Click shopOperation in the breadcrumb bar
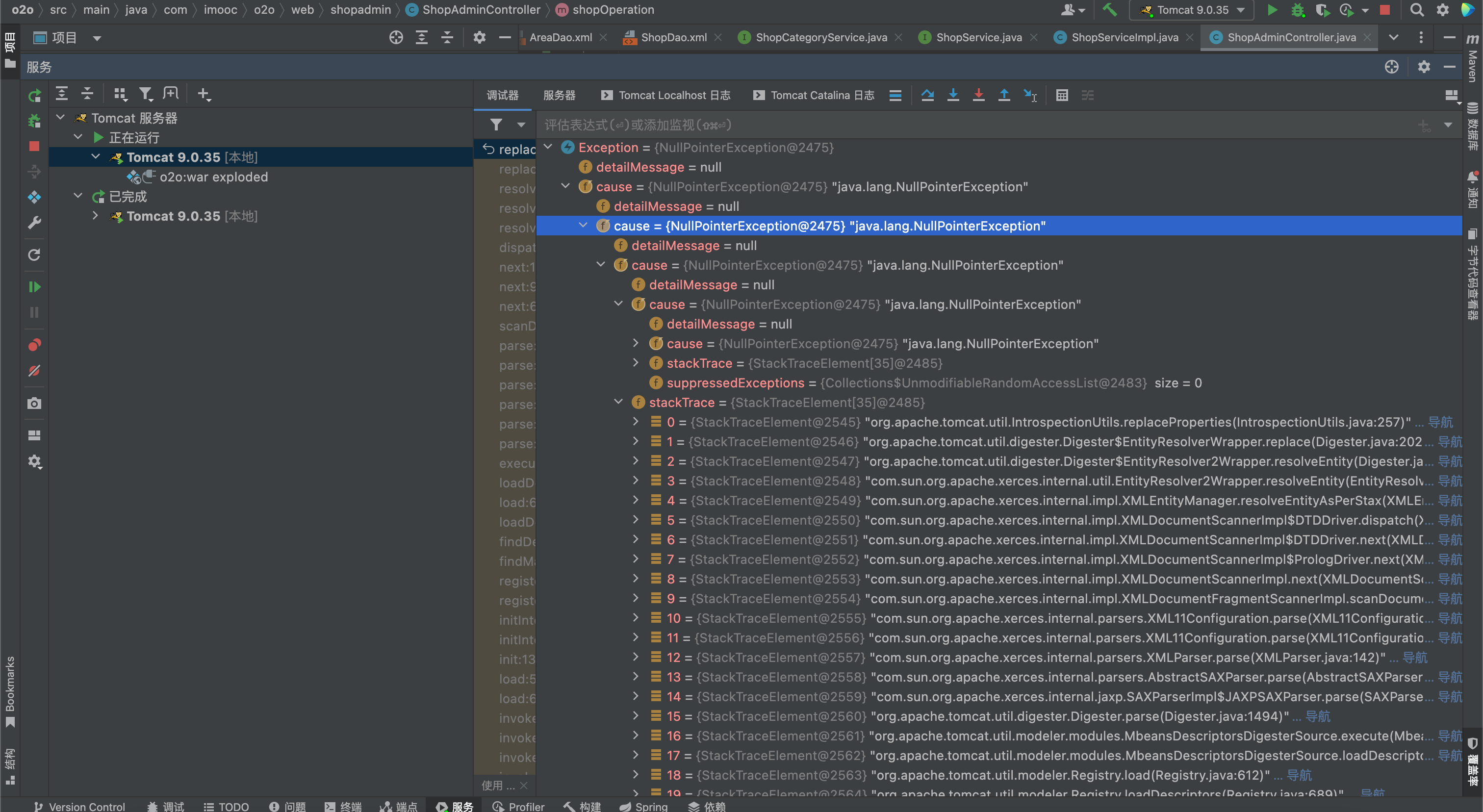Screen dimensions: 1483x812 coord(613,10)
